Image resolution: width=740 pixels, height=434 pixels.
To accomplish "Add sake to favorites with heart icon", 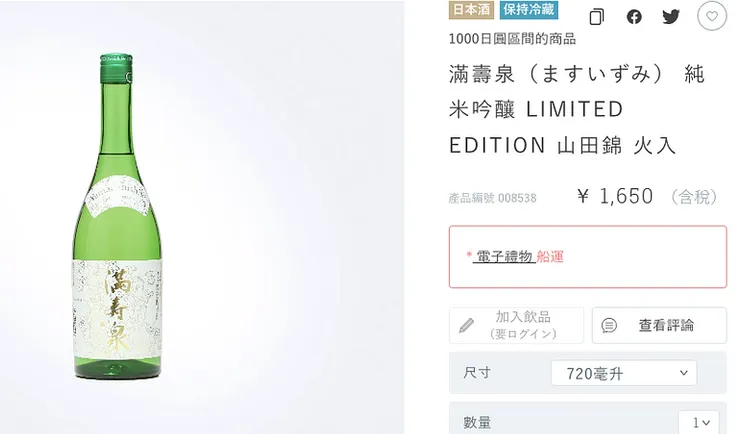I will point(711,17).
